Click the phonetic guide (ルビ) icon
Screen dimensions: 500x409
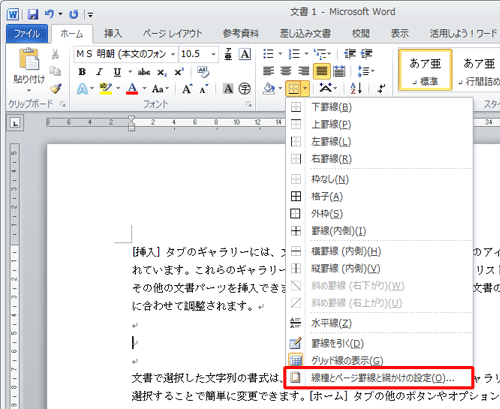[x=228, y=54]
